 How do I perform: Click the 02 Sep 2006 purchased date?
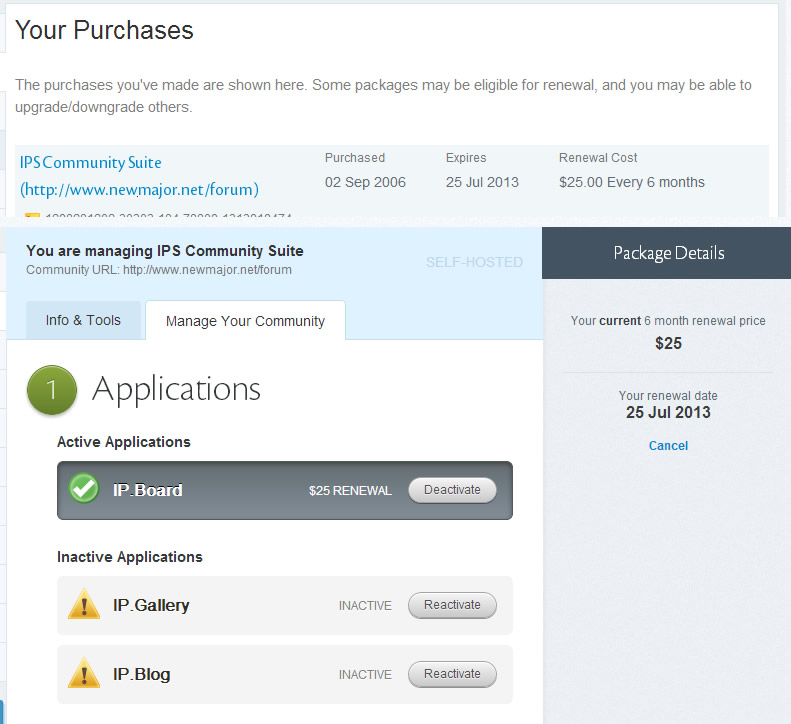click(365, 182)
